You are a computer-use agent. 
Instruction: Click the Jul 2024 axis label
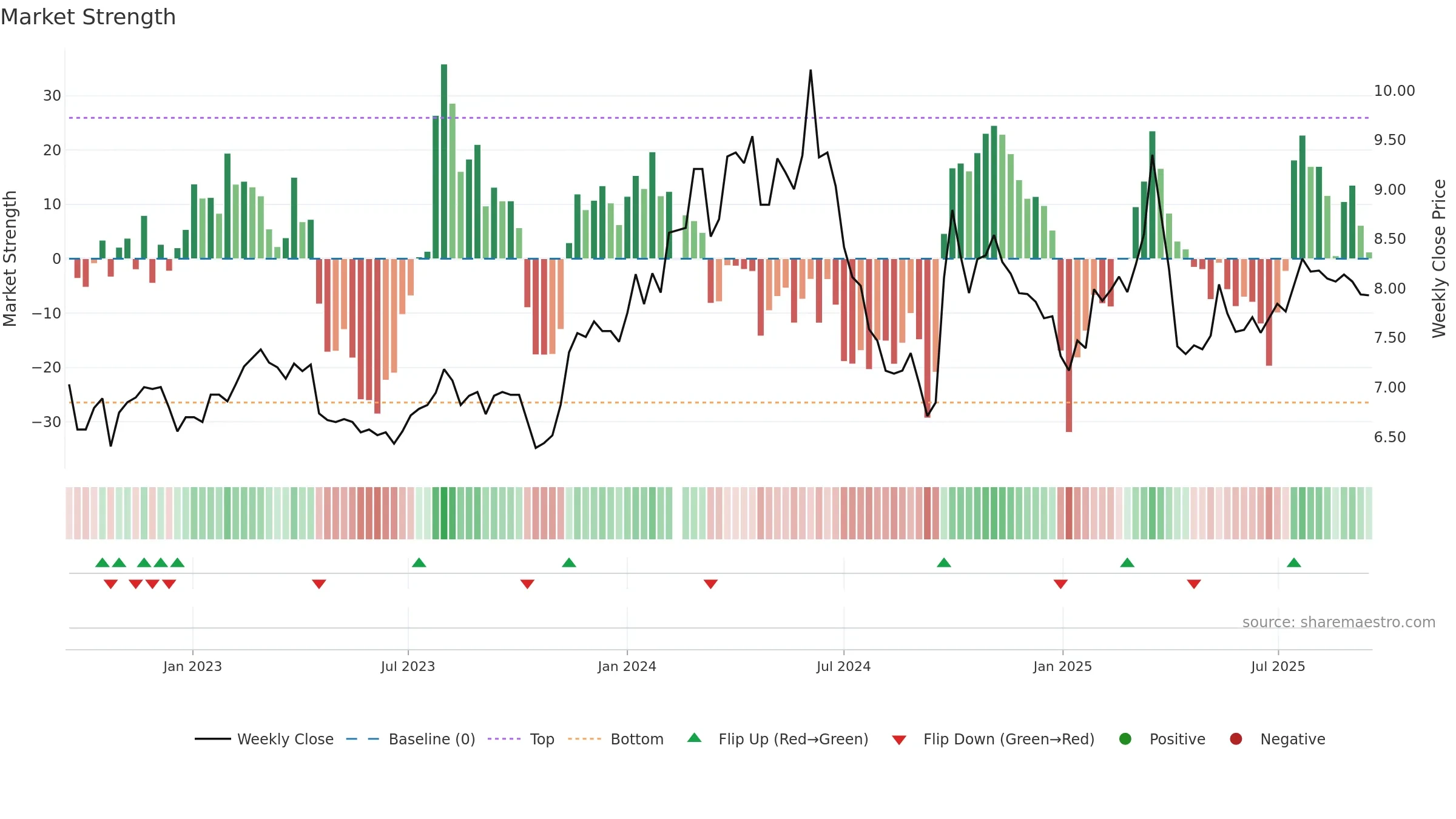click(843, 666)
